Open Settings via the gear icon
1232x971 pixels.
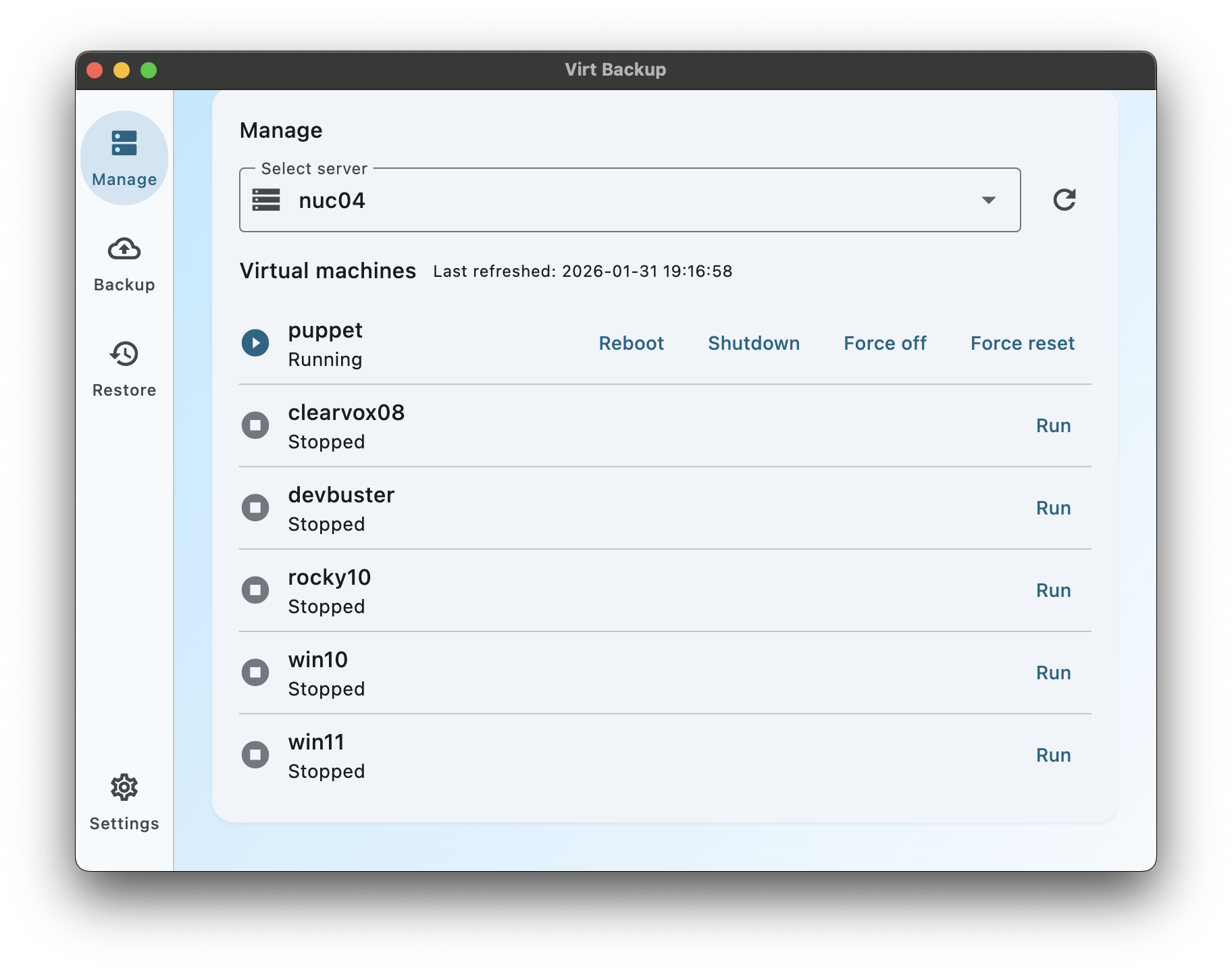[124, 787]
